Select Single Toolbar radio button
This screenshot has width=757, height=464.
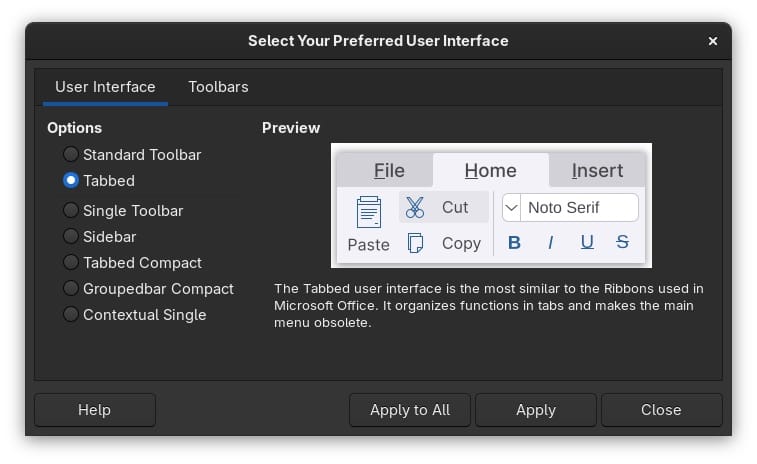(71, 211)
